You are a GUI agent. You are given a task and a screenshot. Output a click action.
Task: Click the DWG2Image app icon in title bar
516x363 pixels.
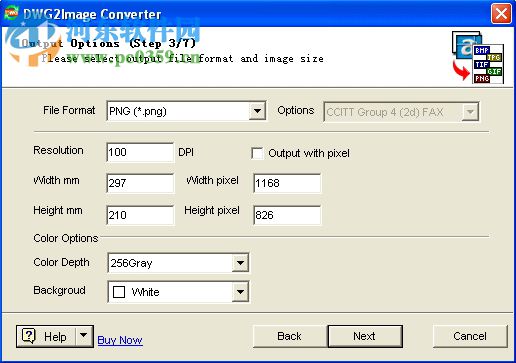click(x=11, y=13)
